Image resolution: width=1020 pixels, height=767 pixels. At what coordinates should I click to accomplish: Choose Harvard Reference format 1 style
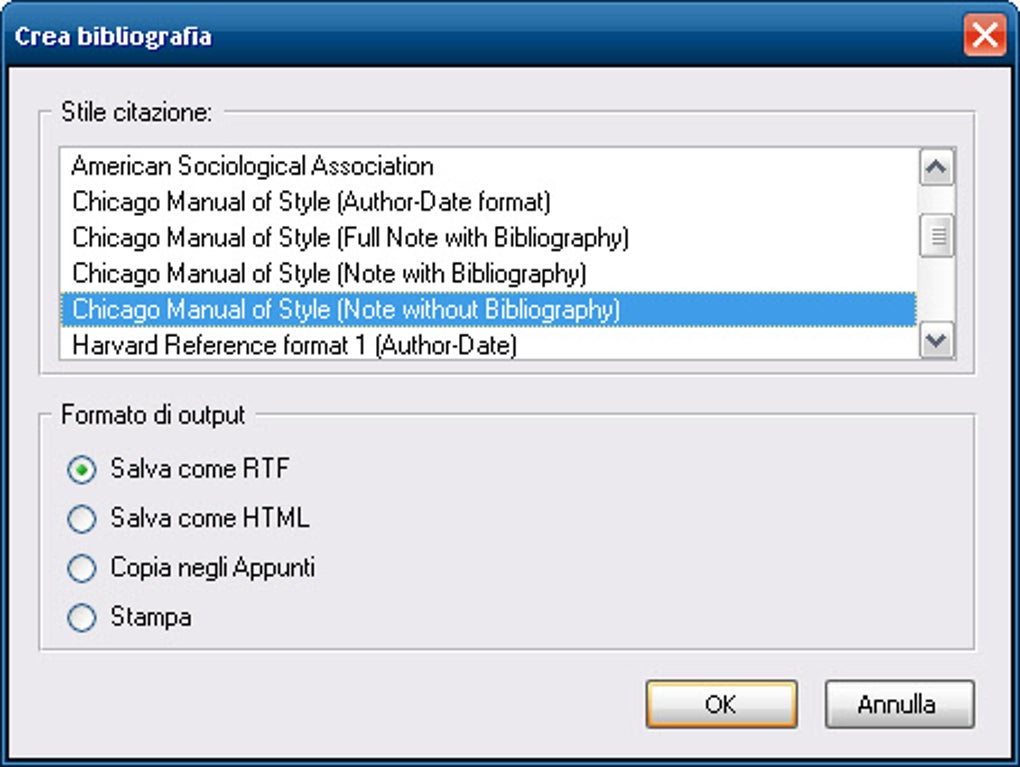click(x=294, y=345)
